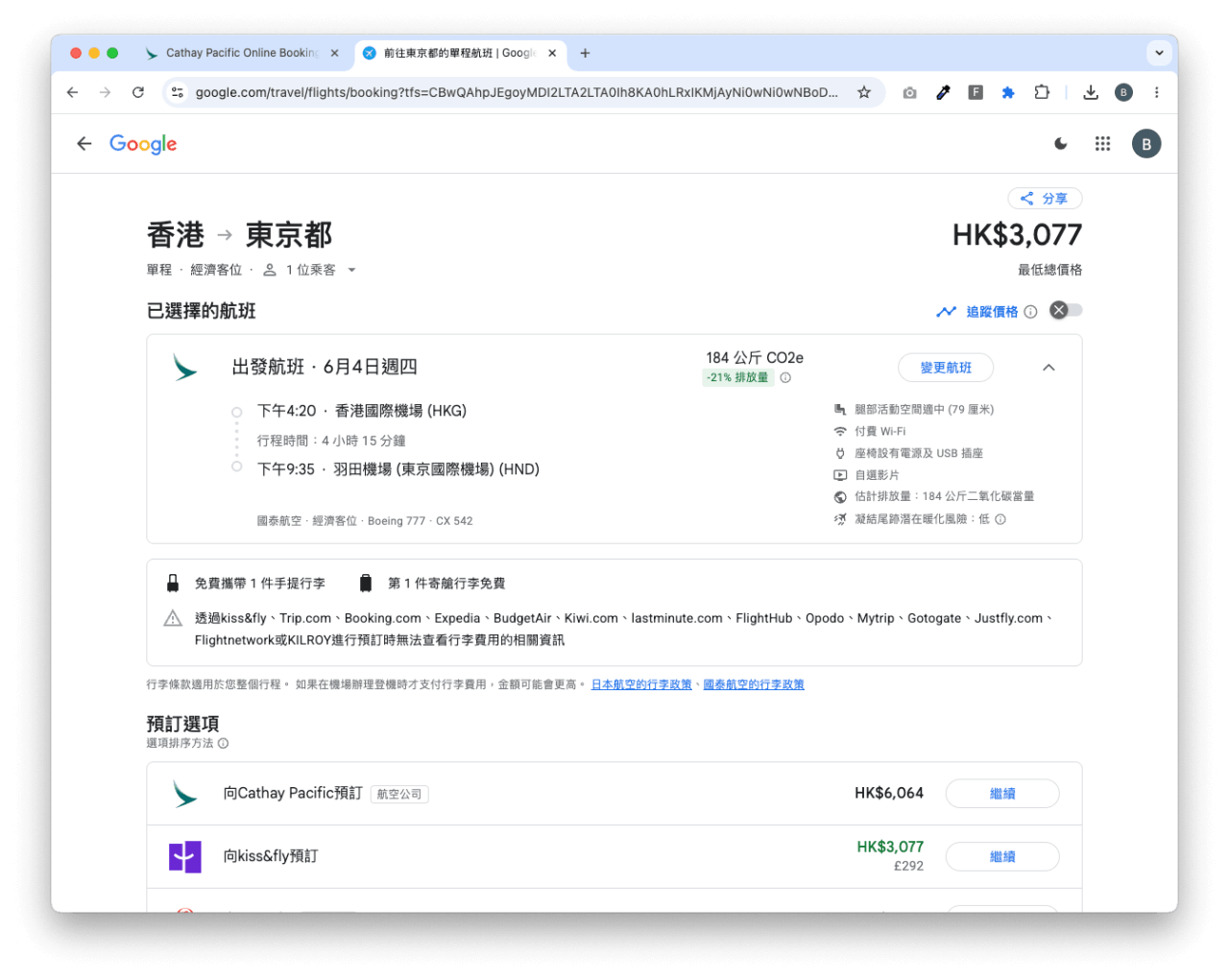Close the Cathay Pacific tab
1229x980 pixels.
coord(334,54)
